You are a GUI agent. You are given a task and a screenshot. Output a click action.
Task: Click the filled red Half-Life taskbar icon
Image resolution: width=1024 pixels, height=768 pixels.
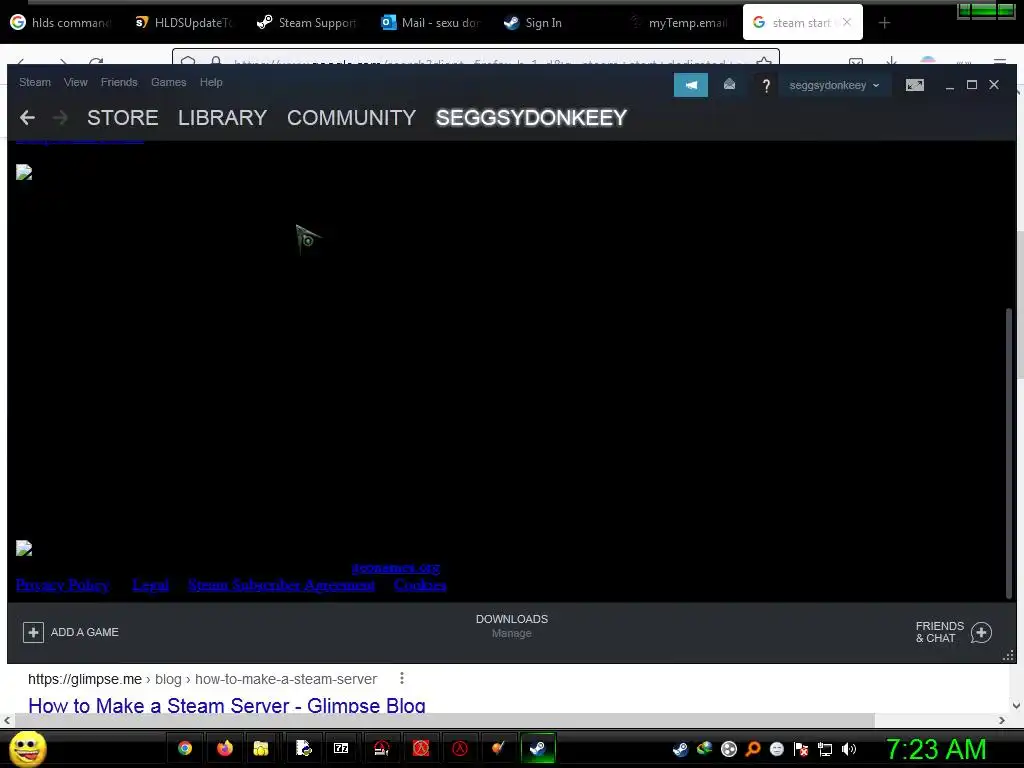pyautogui.click(x=421, y=748)
